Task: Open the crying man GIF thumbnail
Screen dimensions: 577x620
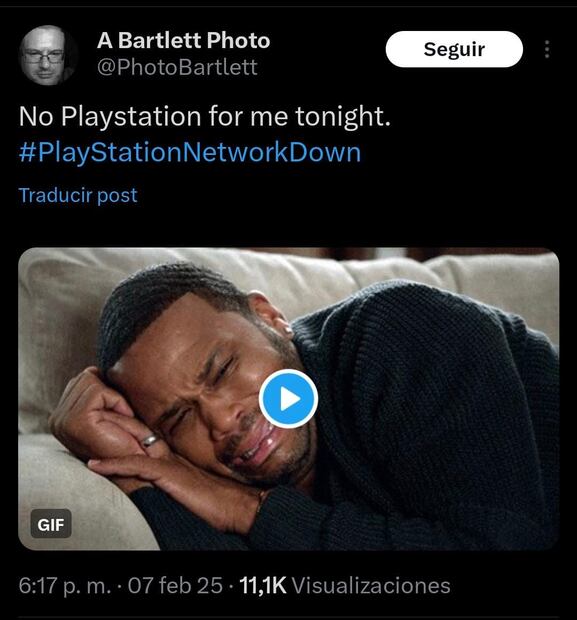Action: click(288, 399)
